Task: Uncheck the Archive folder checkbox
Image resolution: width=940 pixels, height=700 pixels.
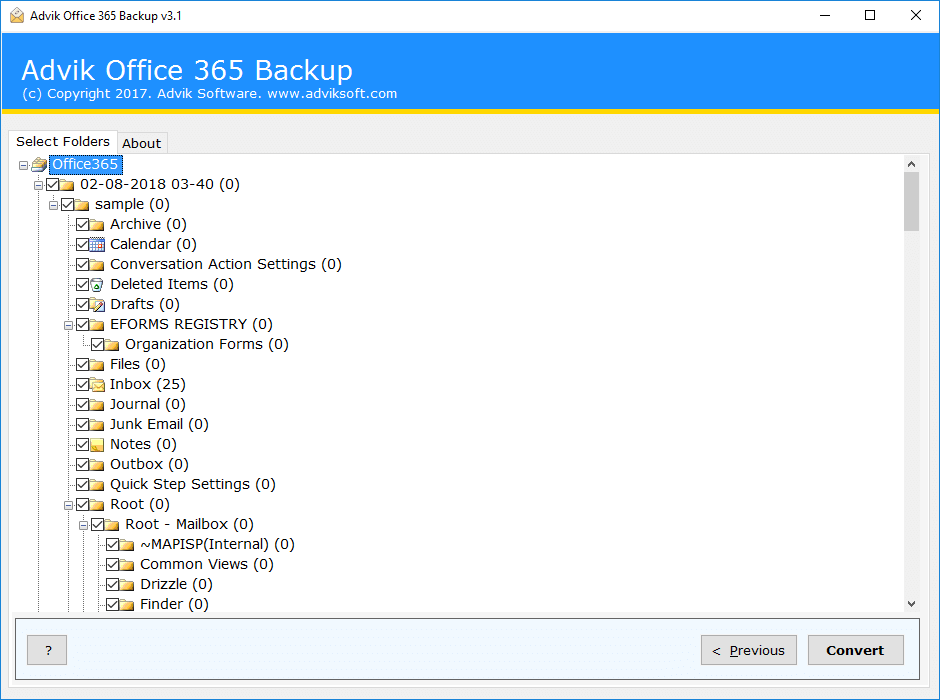Action: pos(83,225)
